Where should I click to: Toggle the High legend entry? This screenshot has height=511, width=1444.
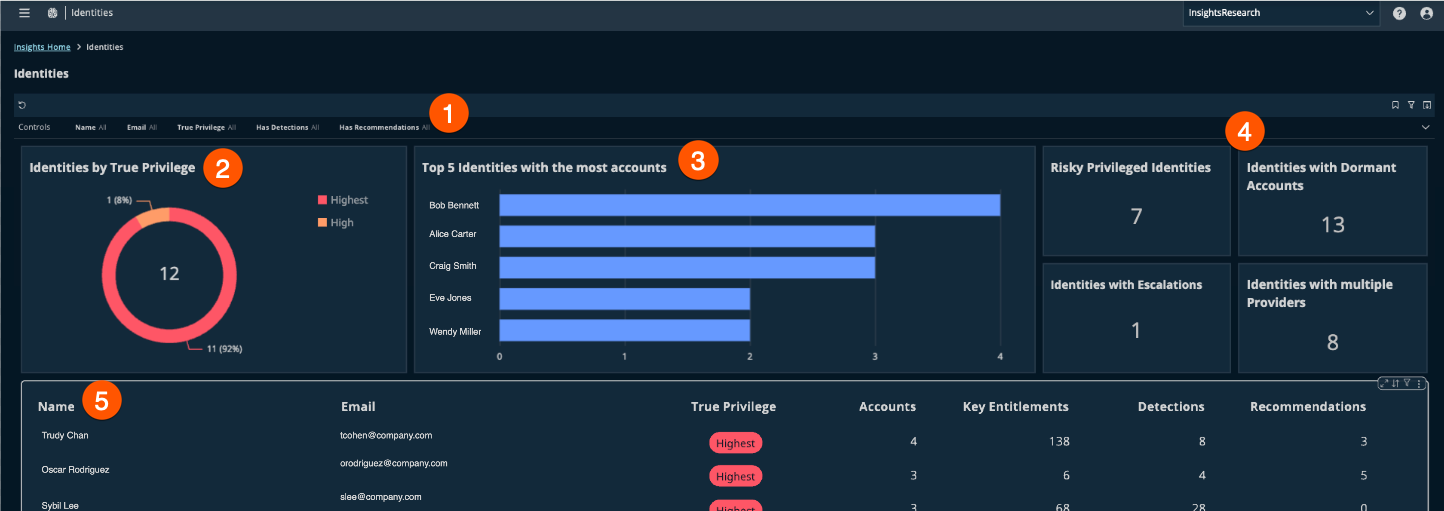(335, 223)
